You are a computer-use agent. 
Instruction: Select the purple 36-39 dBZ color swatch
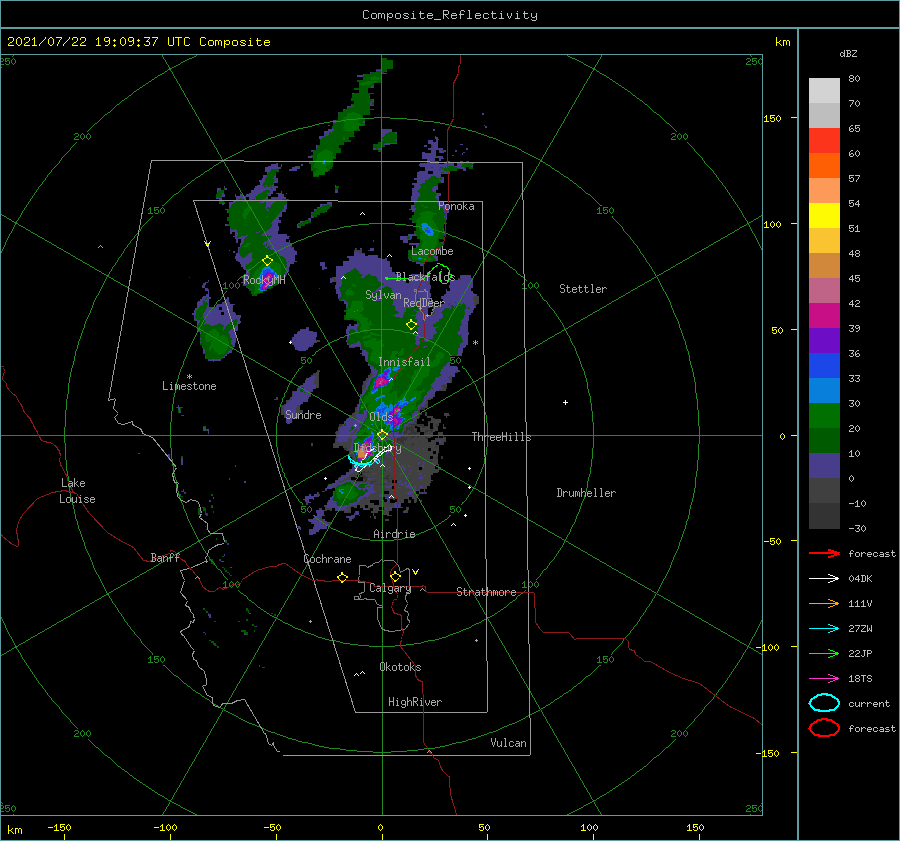tap(824, 340)
